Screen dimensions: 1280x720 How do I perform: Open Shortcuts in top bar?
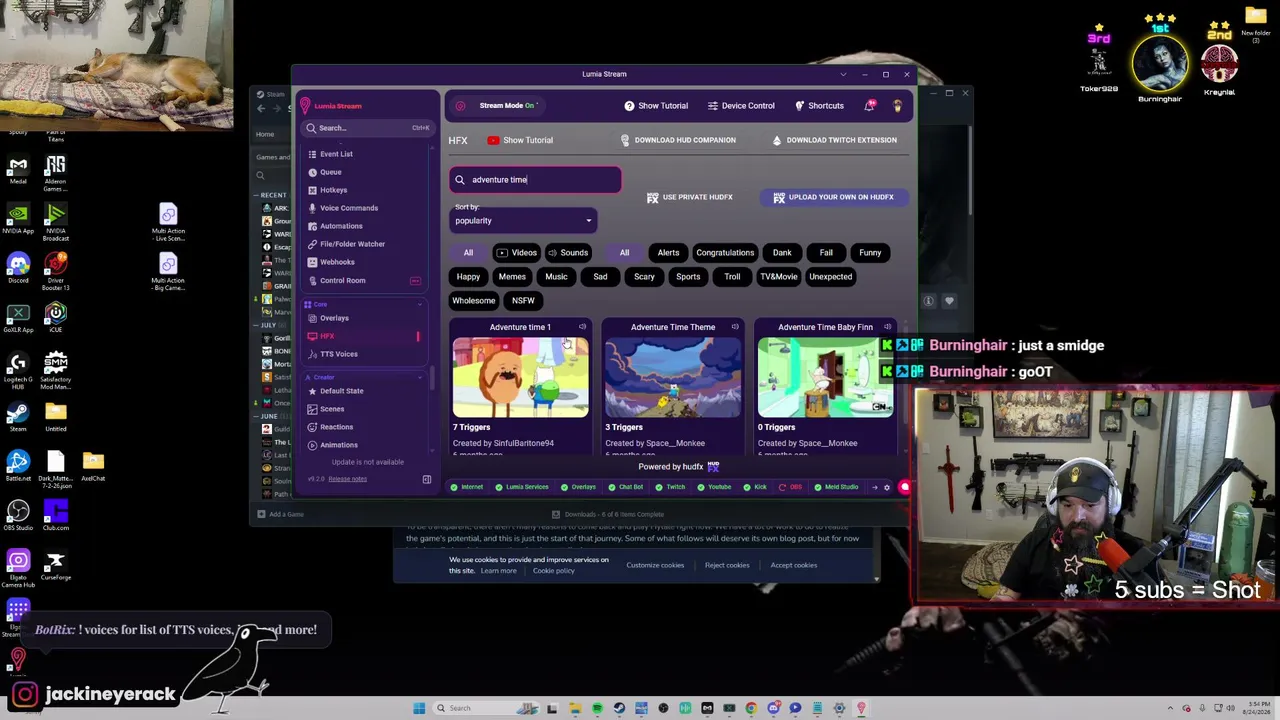819,106
